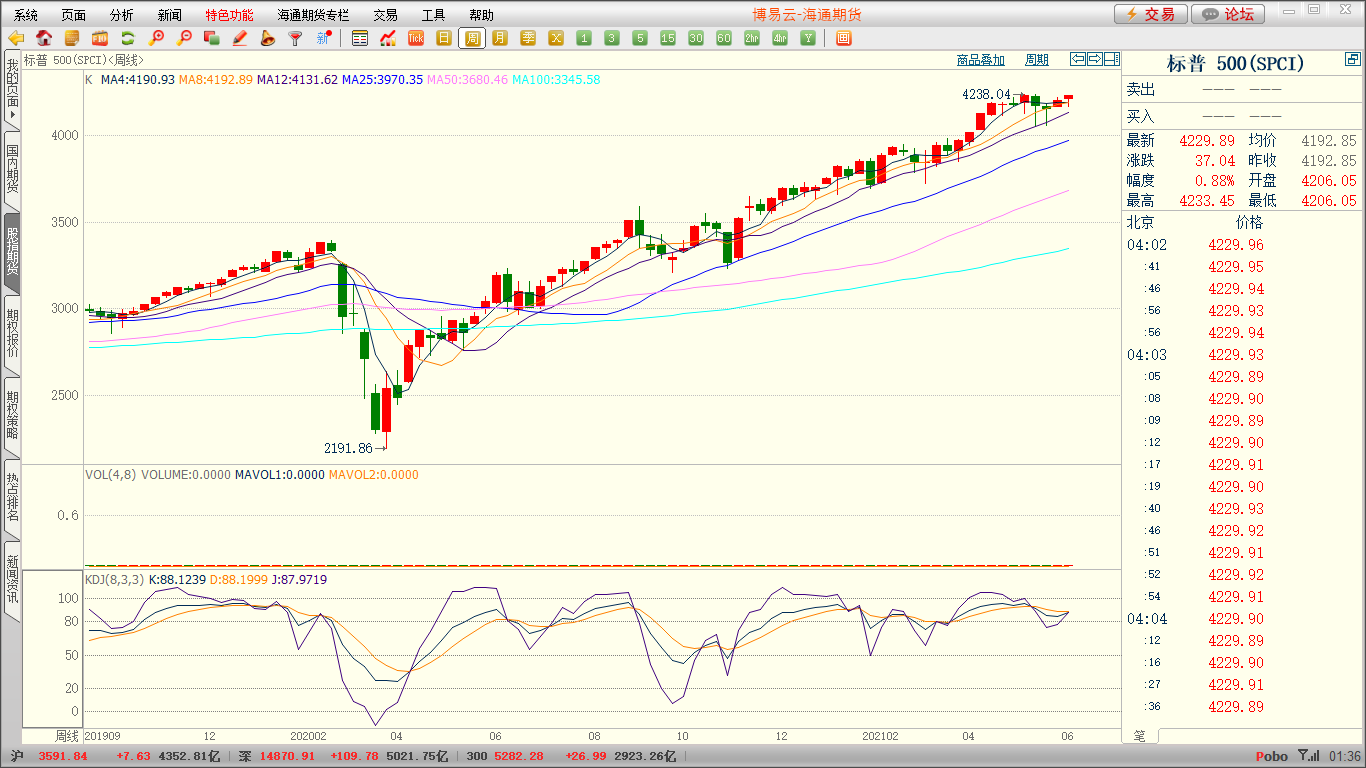Open the 海通期货专栏 menu
Screen dimensions: 1366x768
(x=313, y=15)
